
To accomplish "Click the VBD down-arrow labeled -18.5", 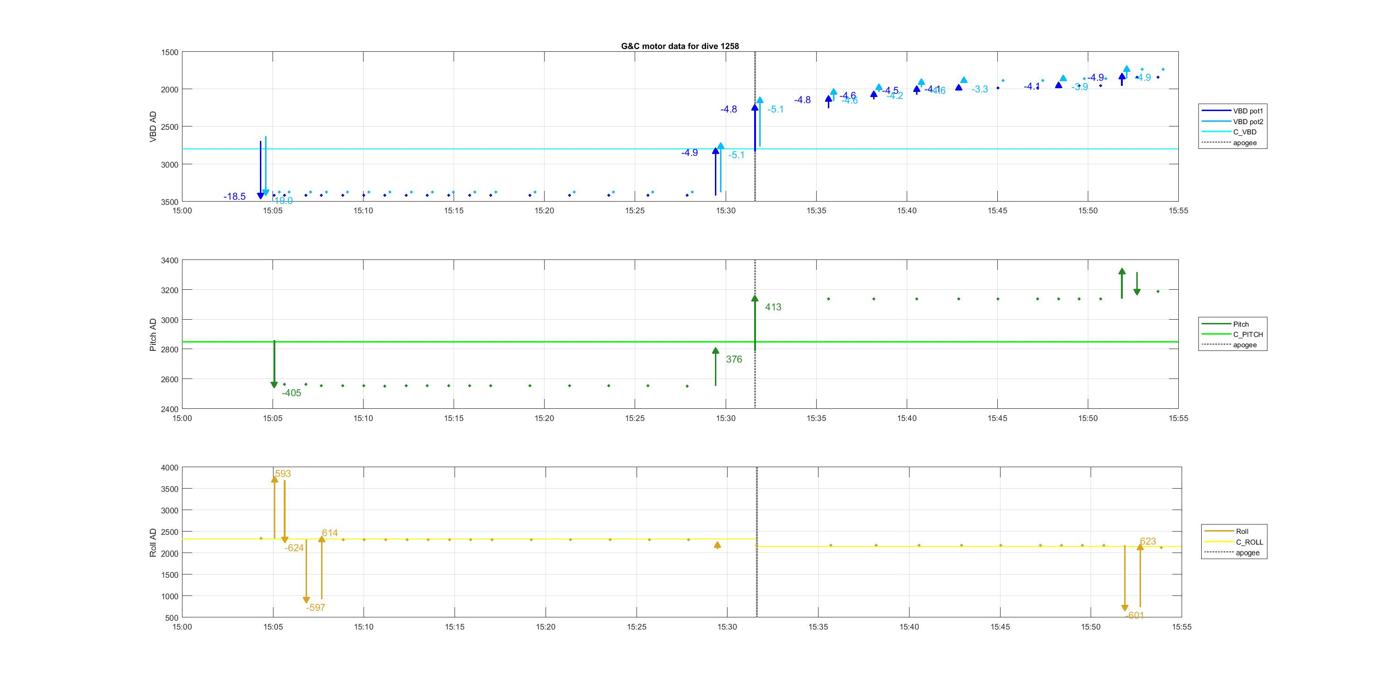I will (261, 170).
